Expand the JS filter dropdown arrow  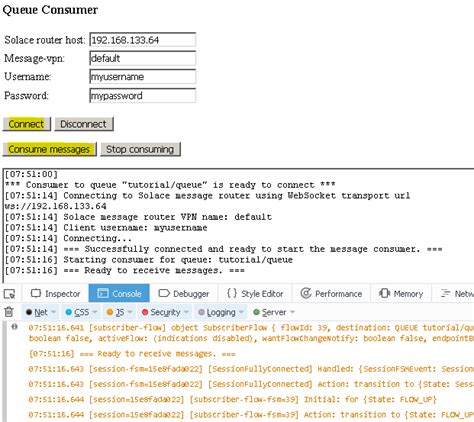tap(130, 312)
